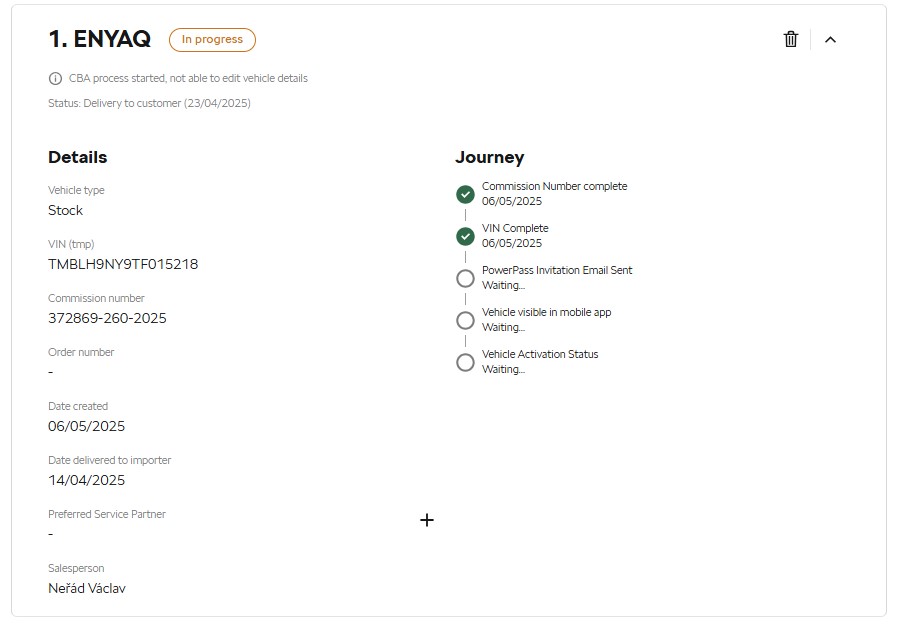
Task: Click the Date delivered to importer value
Action: point(86,480)
